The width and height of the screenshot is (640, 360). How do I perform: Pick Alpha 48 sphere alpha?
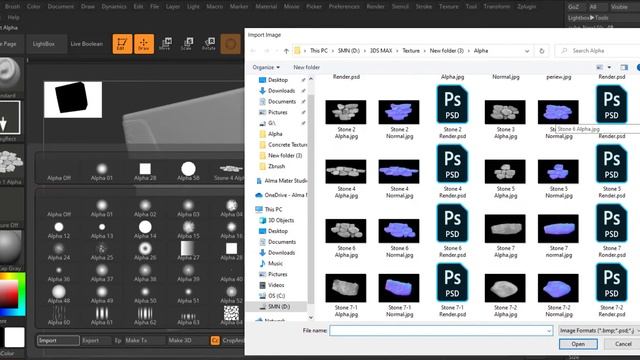click(x=59, y=294)
